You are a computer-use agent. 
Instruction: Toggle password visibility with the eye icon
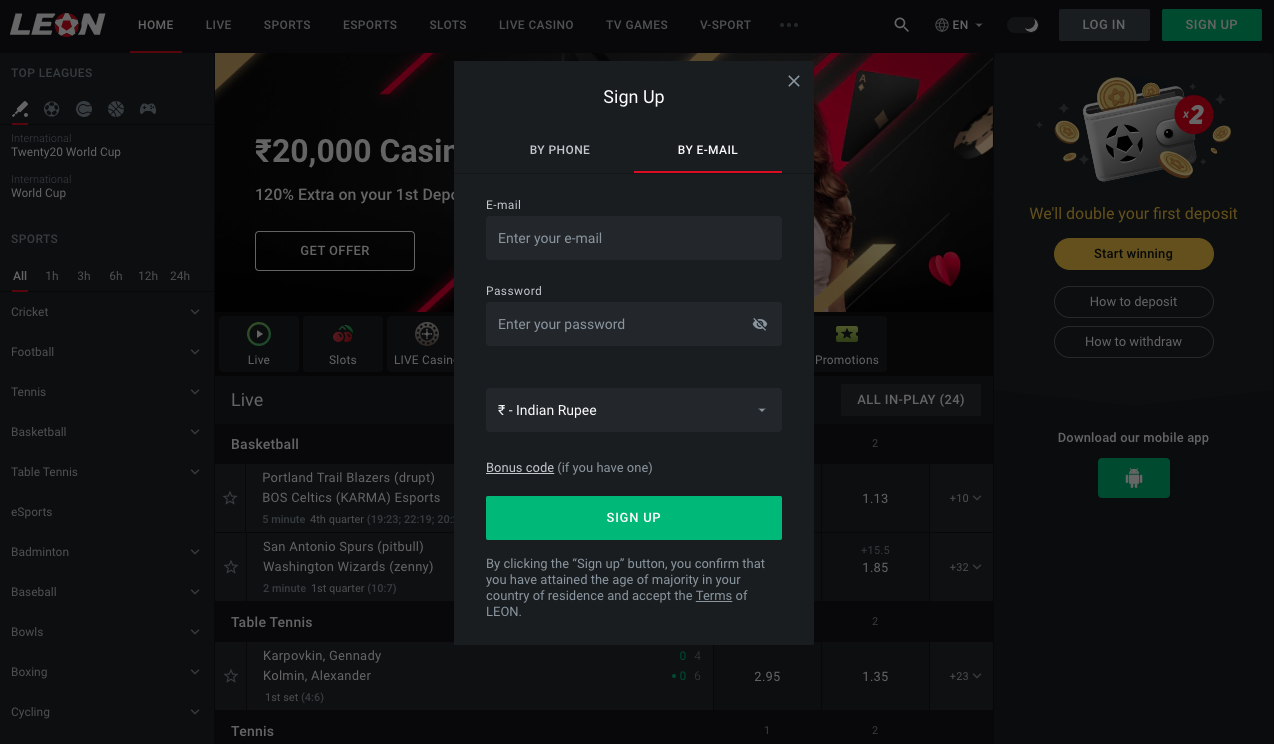760,324
